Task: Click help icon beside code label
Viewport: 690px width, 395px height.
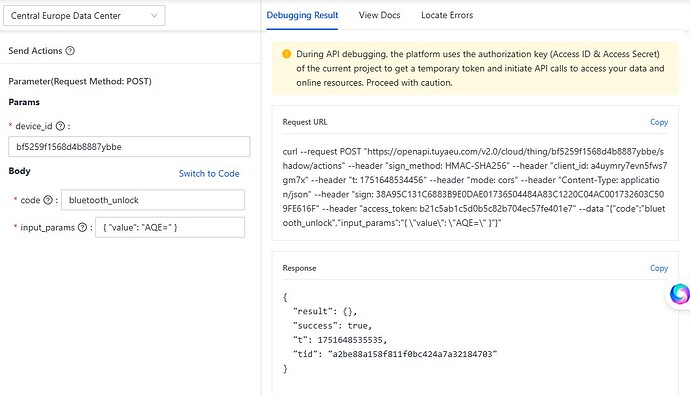Action: pyautogui.click(x=48, y=200)
